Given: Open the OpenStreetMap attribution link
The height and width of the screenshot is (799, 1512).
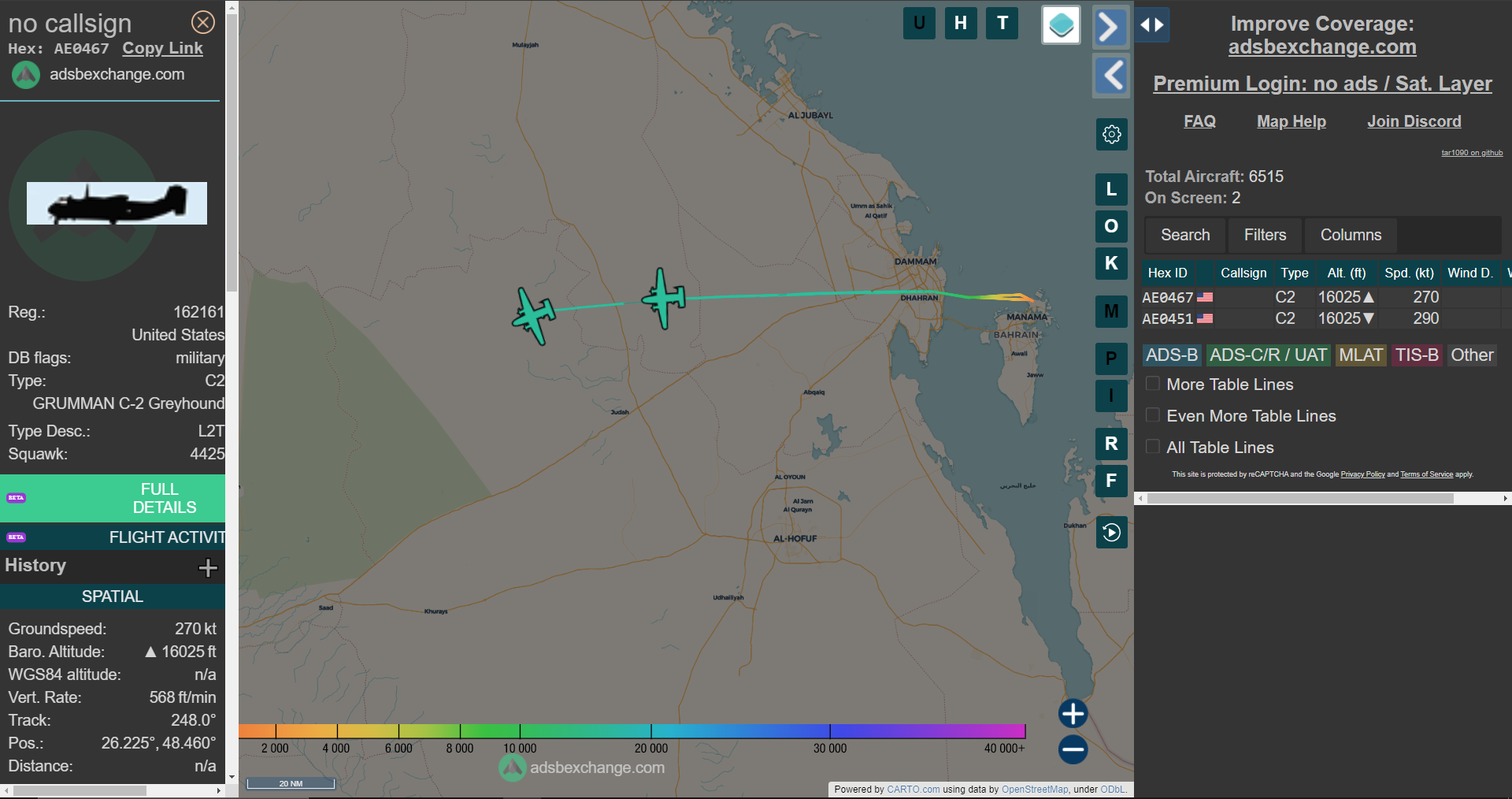Looking at the screenshot, I should point(1035,790).
